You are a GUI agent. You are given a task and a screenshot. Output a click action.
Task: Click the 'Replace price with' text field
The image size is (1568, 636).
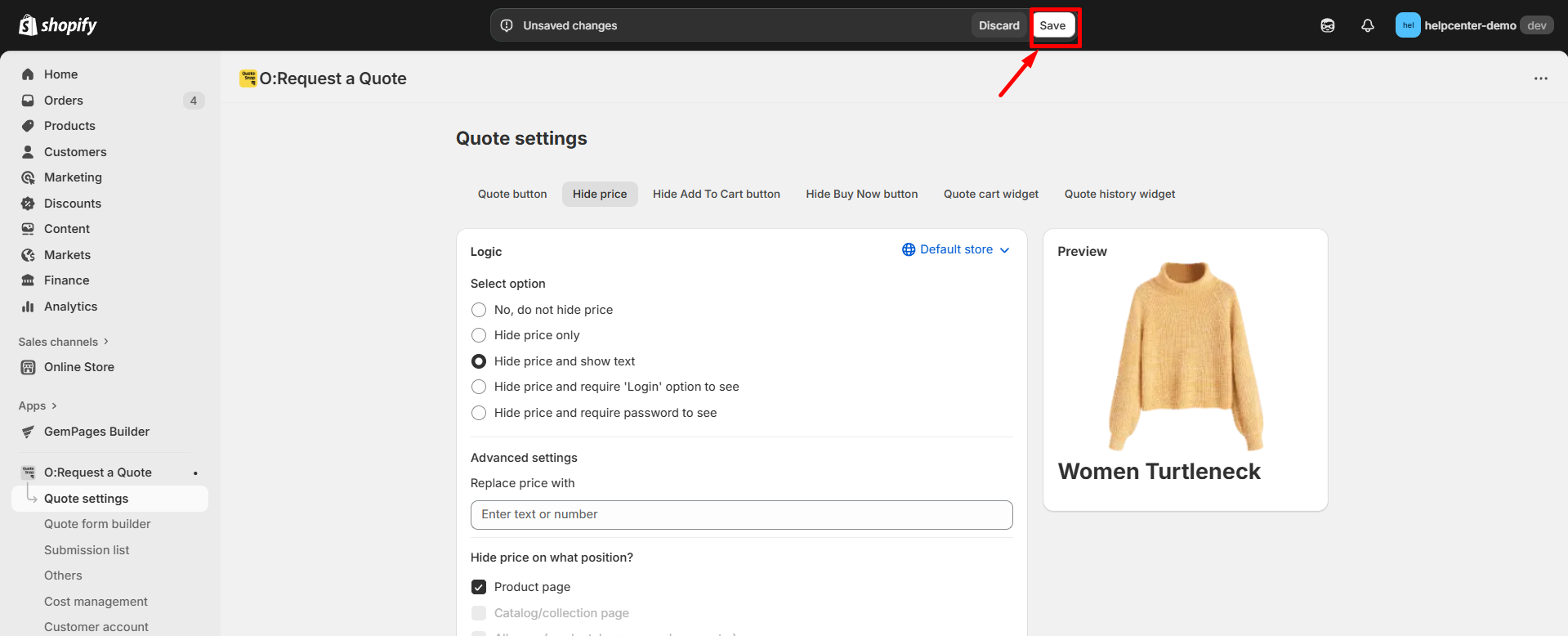coord(741,514)
